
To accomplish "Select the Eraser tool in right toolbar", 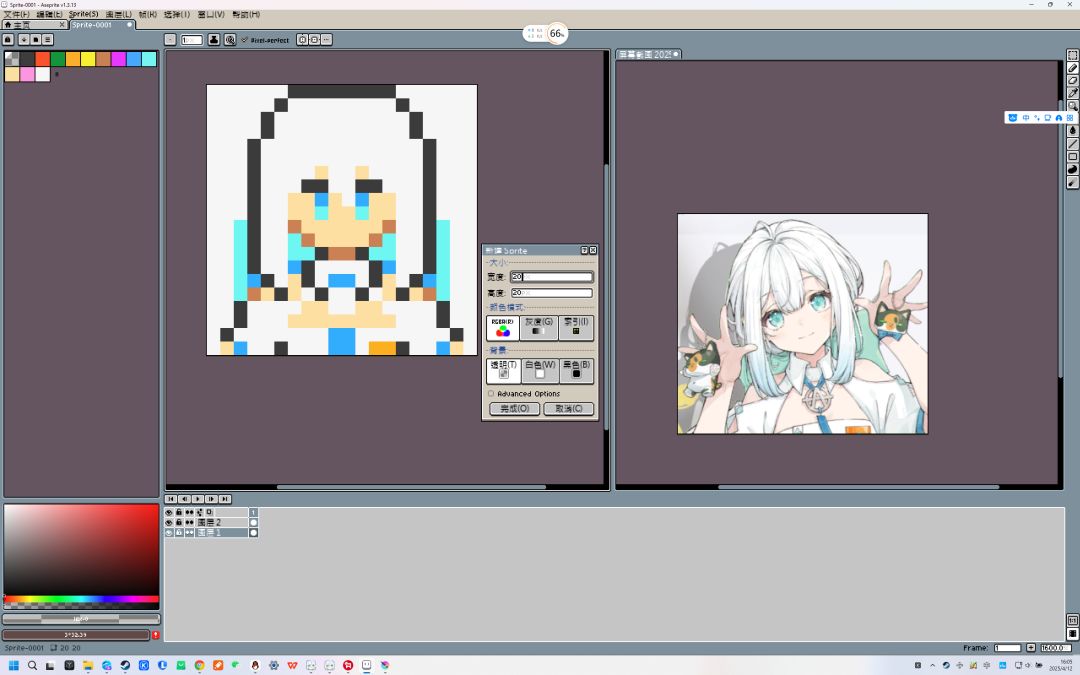I will click(1073, 81).
